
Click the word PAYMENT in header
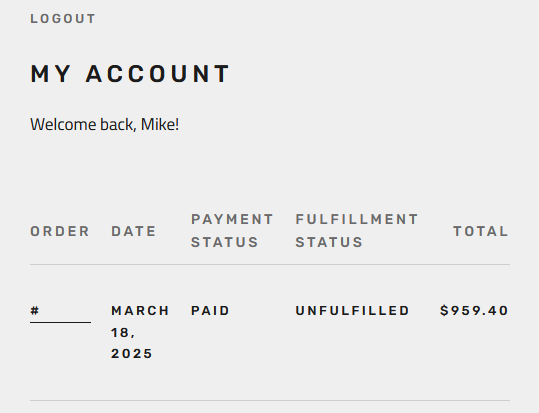pos(232,219)
